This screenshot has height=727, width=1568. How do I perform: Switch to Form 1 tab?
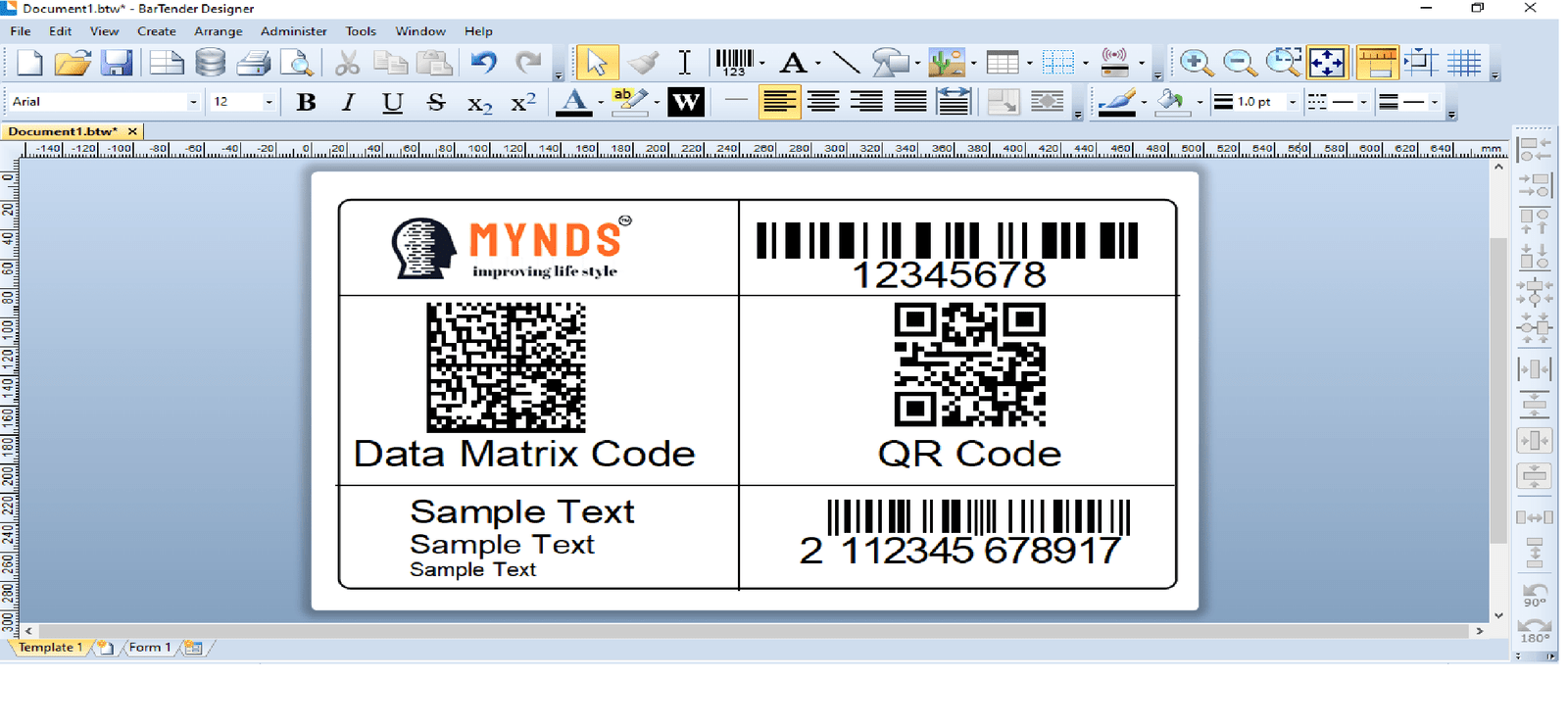149,648
